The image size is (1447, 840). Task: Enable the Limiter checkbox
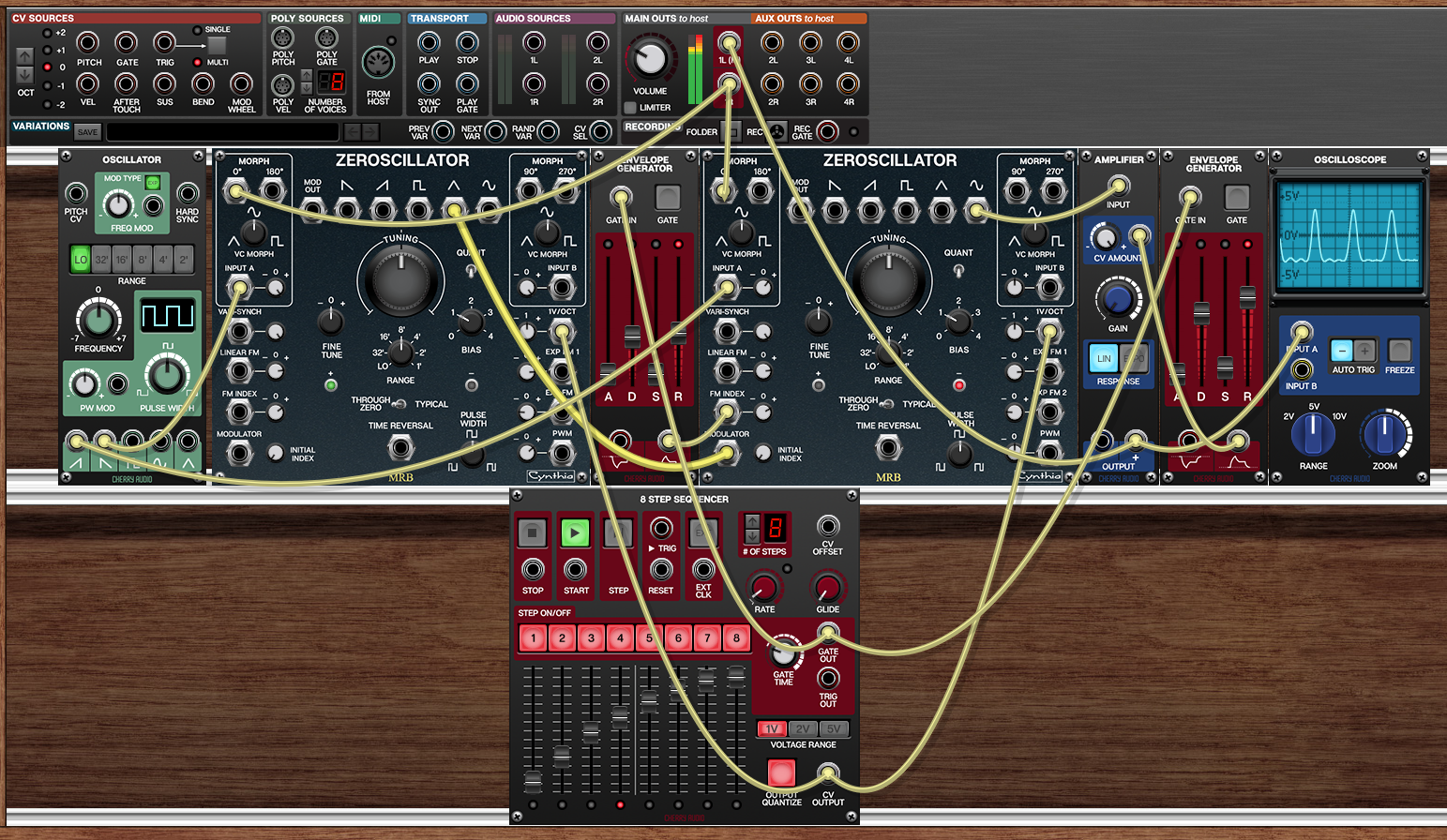630,108
